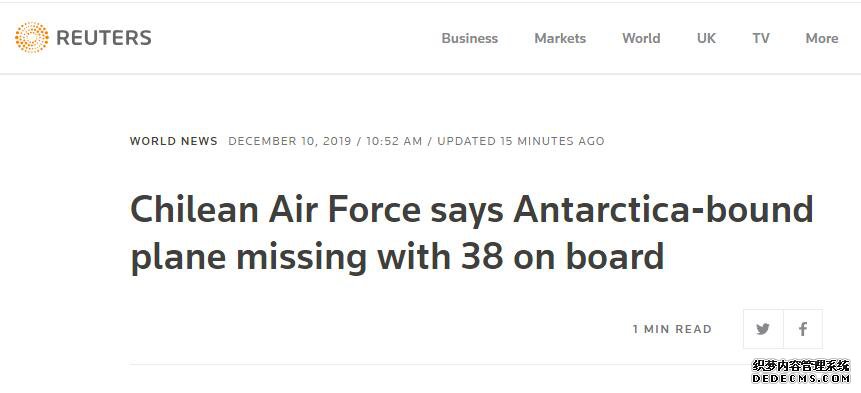Open the Business section
The image size is (861, 393).
pyautogui.click(x=469, y=38)
